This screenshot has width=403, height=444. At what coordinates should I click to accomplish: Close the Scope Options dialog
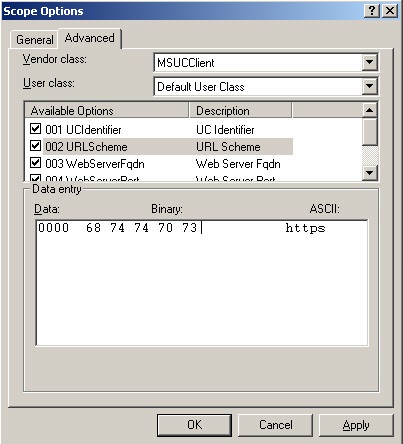390,11
